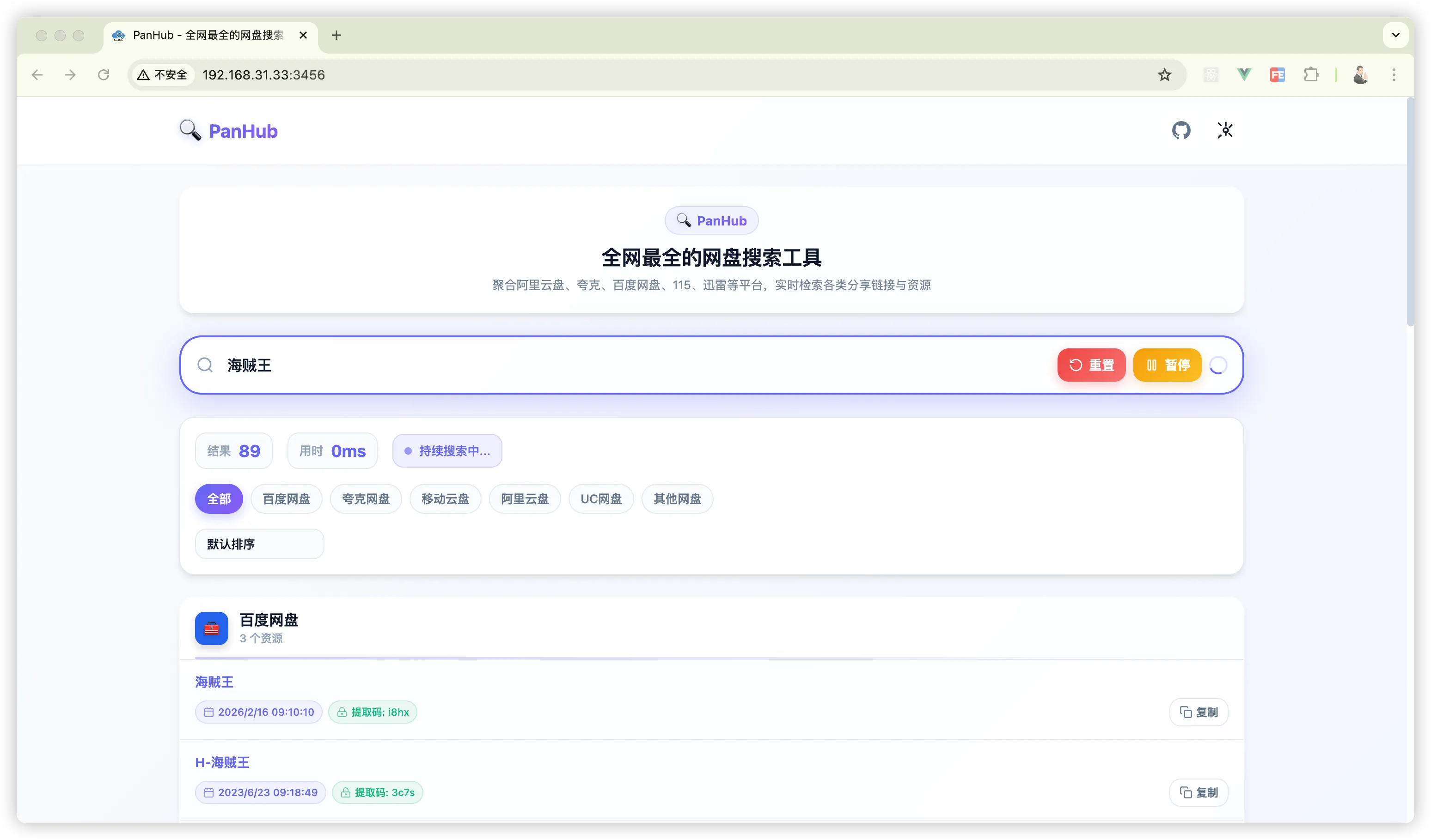Filter results by 其他网盘
The height and width of the screenshot is (840, 1431).
[x=678, y=499]
